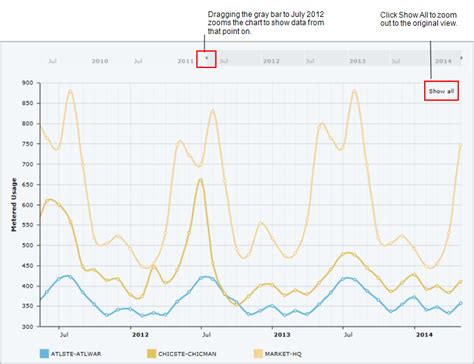Click the 2011 label in the overview timeline

(x=186, y=61)
